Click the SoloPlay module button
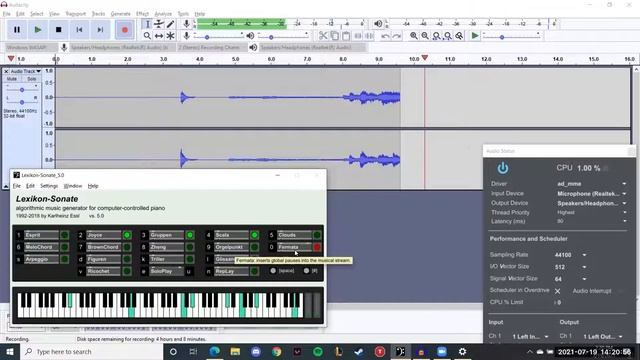The height and width of the screenshot is (360, 640). tap(166, 271)
